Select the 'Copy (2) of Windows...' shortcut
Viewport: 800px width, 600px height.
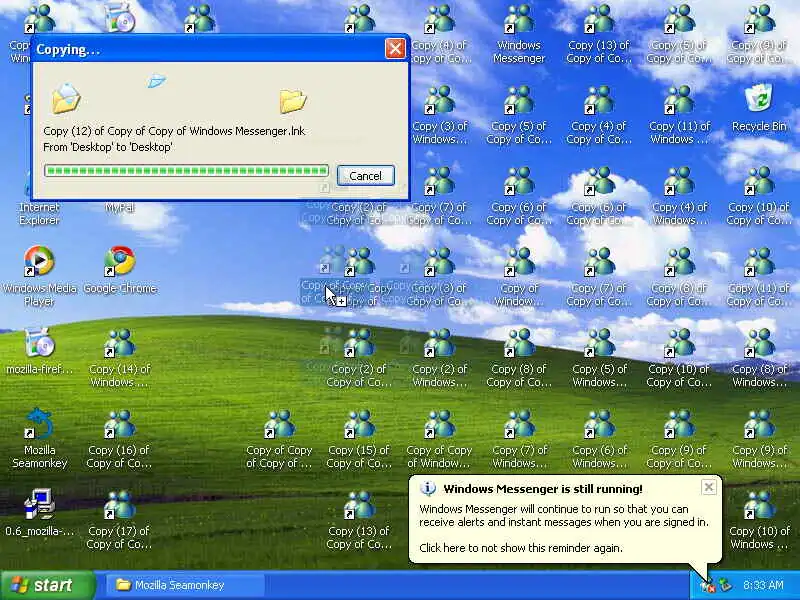click(x=439, y=358)
